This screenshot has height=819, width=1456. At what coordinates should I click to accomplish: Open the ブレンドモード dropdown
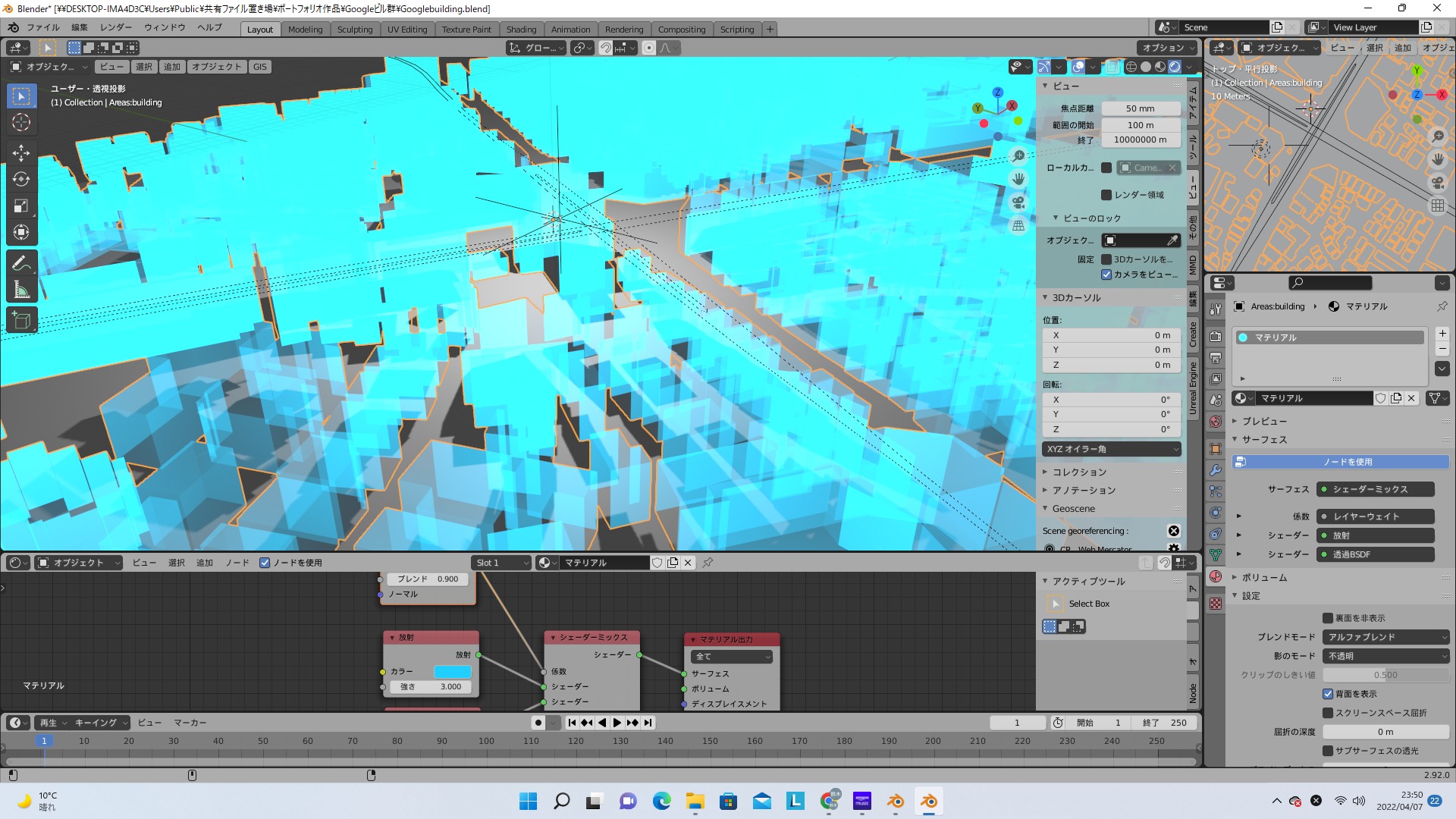tap(1386, 637)
